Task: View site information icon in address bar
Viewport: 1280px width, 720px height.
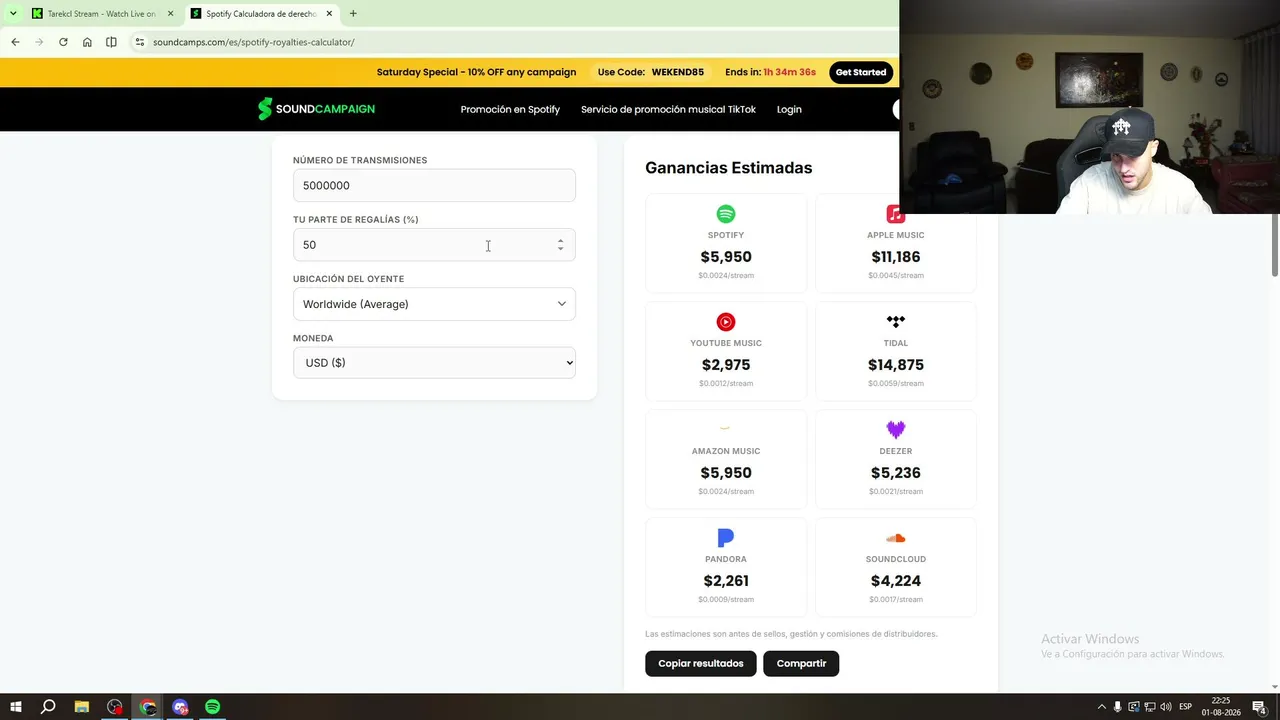Action: coord(140,42)
